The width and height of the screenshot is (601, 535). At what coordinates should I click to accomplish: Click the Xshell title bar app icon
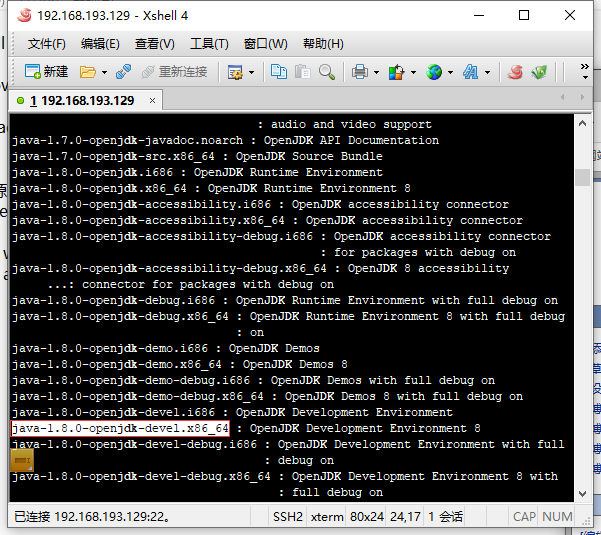pyautogui.click(x=24, y=15)
